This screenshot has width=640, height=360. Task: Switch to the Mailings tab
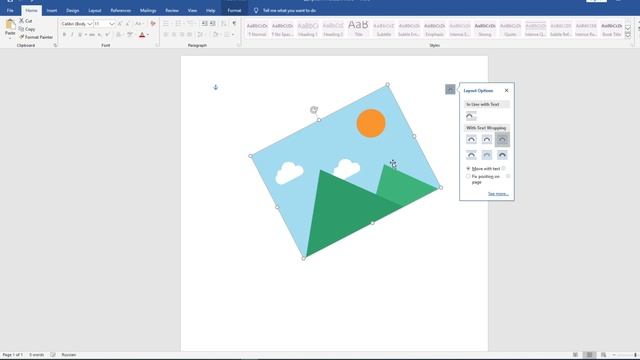click(148, 10)
